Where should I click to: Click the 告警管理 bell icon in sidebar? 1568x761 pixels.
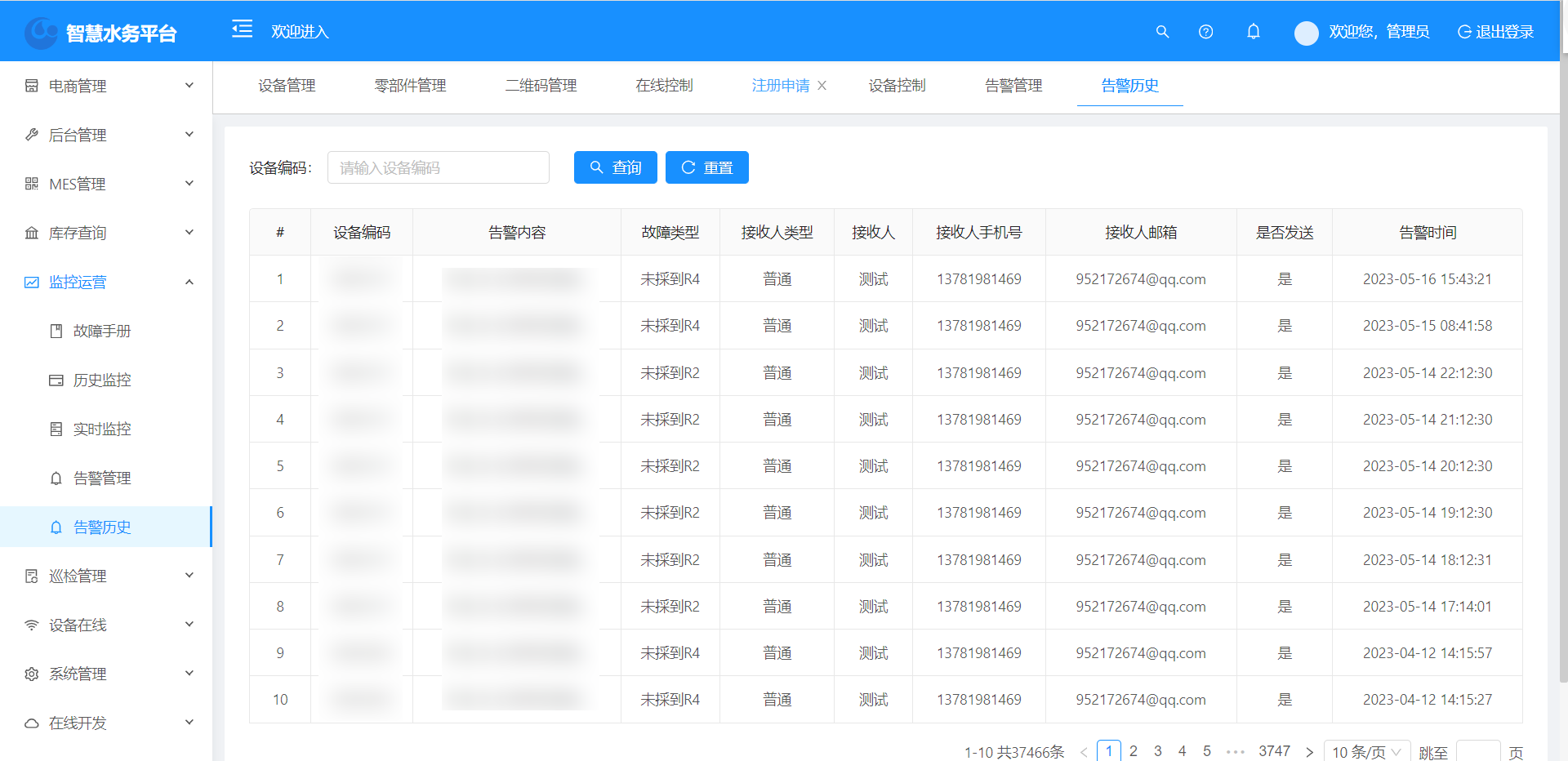pos(56,478)
